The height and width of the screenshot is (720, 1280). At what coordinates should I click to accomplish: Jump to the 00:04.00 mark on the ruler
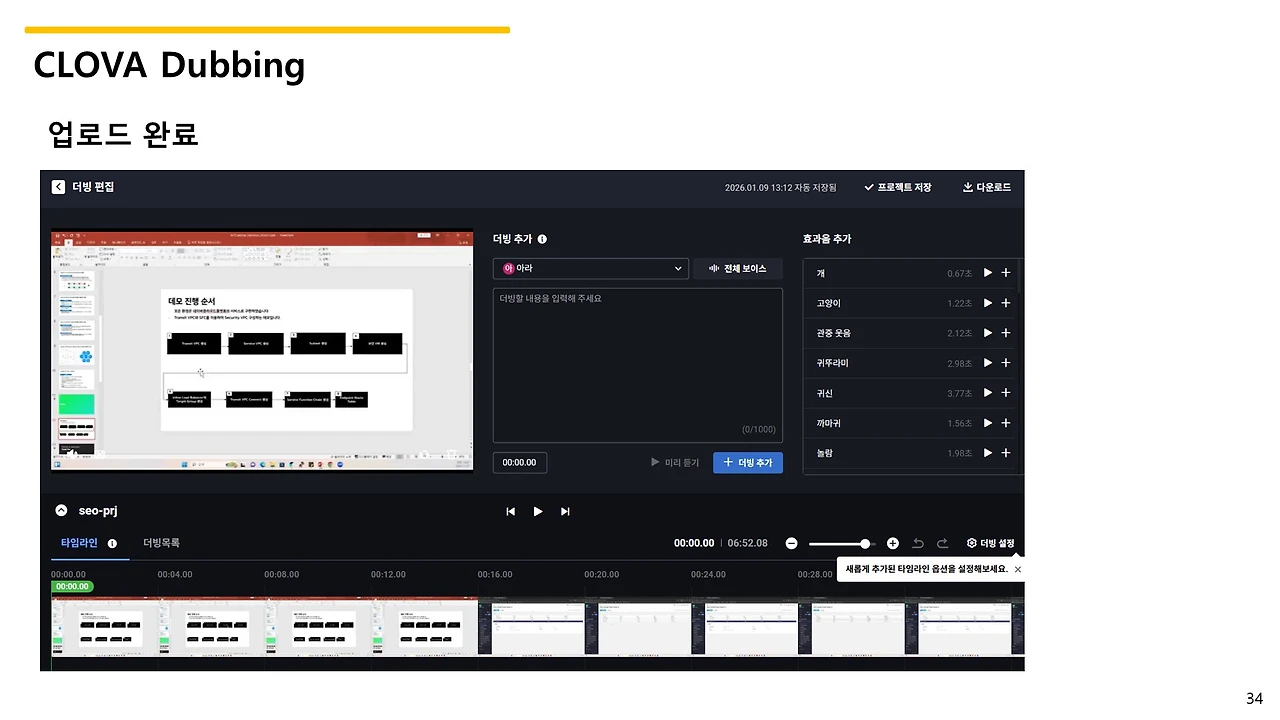point(175,575)
